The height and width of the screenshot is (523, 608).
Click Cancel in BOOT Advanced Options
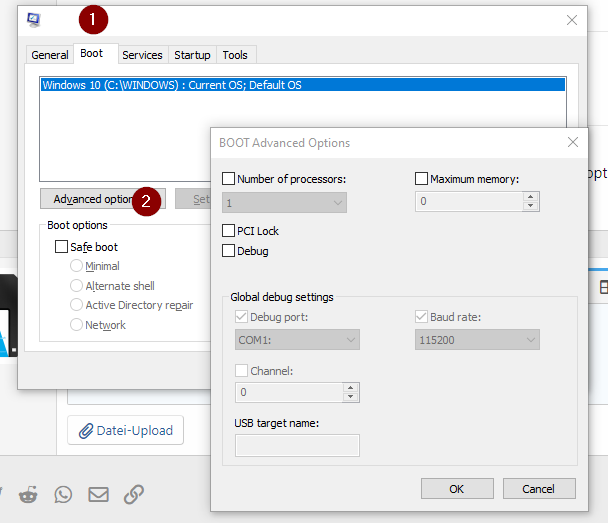[x=539, y=488]
